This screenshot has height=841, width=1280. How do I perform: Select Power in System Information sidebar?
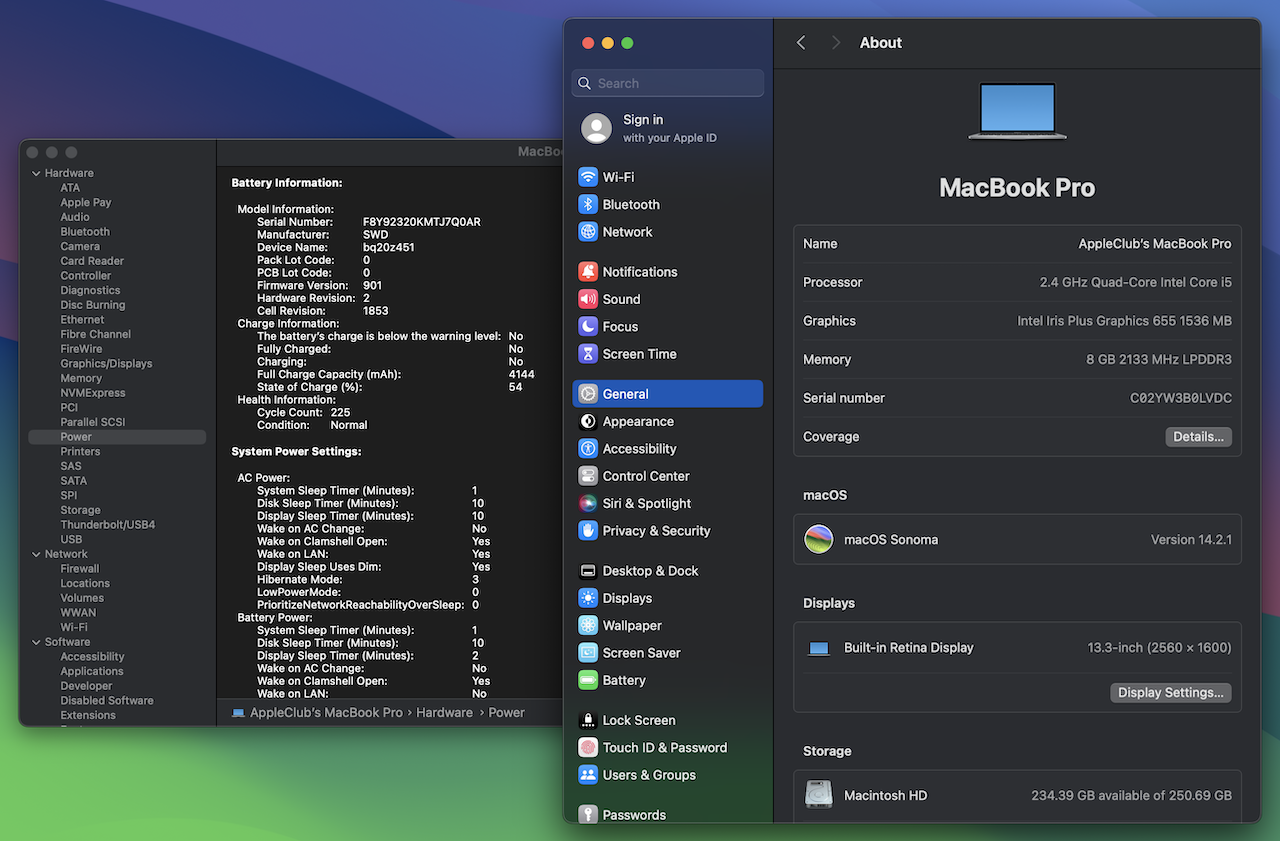tap(117, 437)
